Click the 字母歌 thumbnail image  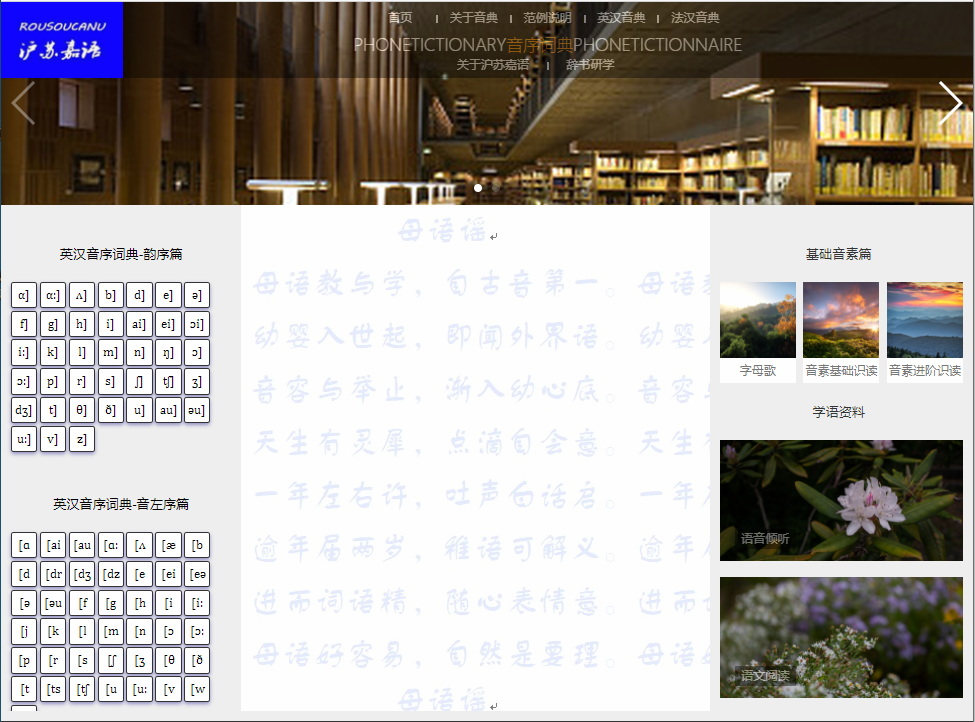click(x=758, y=320)
